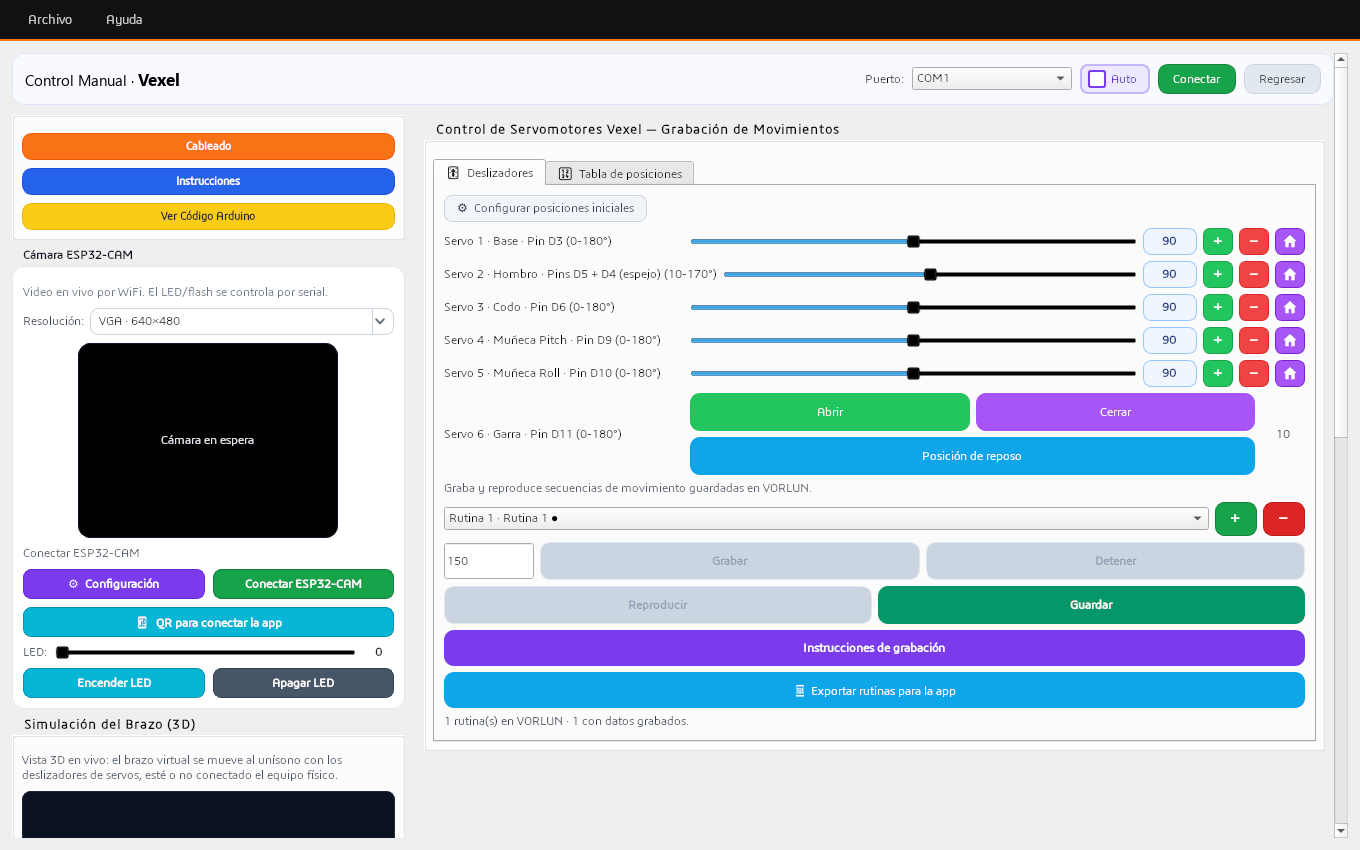Click the Conectar button

coord(1197,79)
